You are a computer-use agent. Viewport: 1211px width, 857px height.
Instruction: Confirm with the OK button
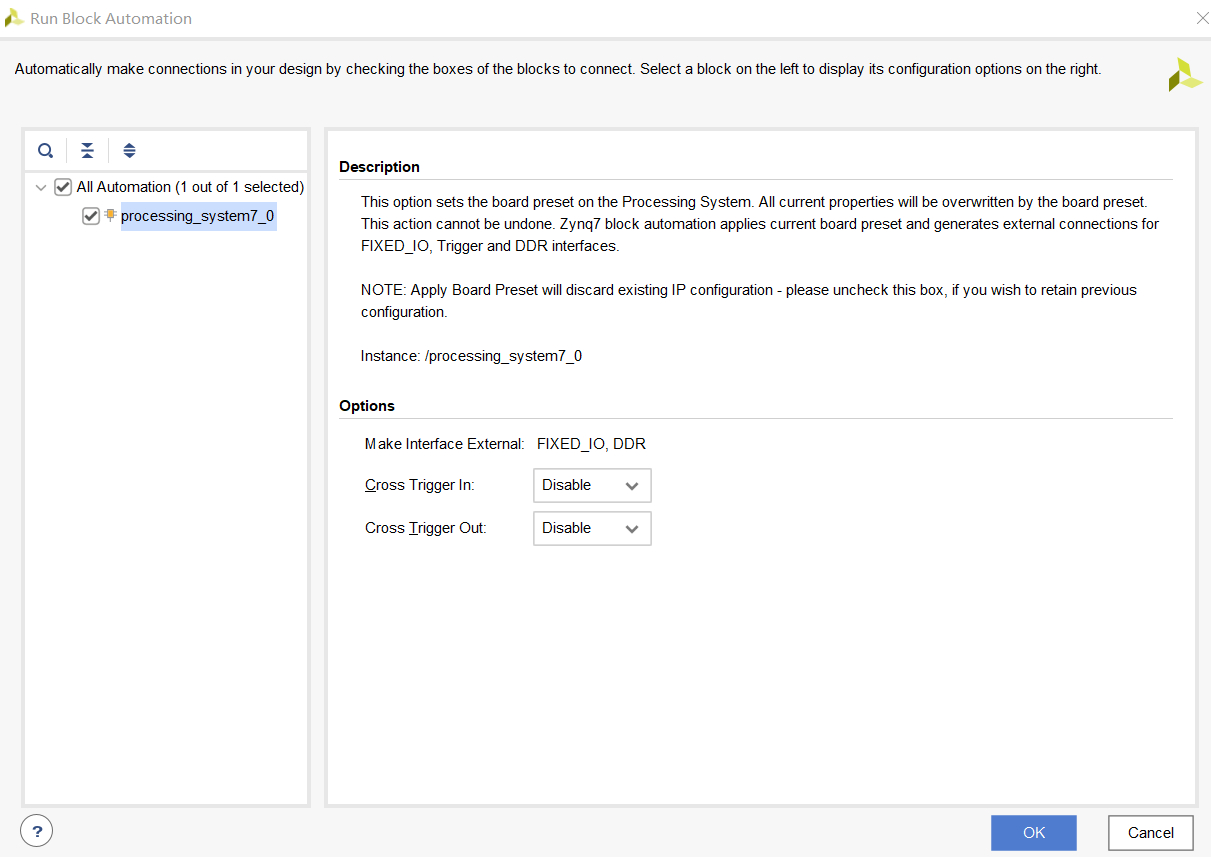click(x=1033, y=832)
